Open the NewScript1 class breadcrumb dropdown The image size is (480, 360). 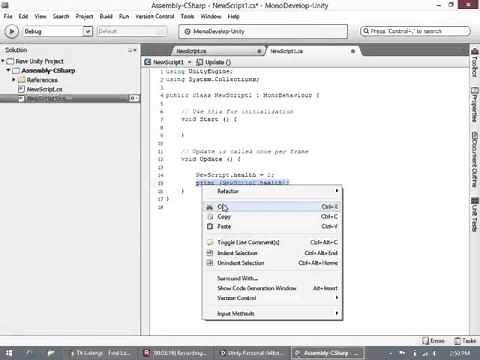[168, 62]
